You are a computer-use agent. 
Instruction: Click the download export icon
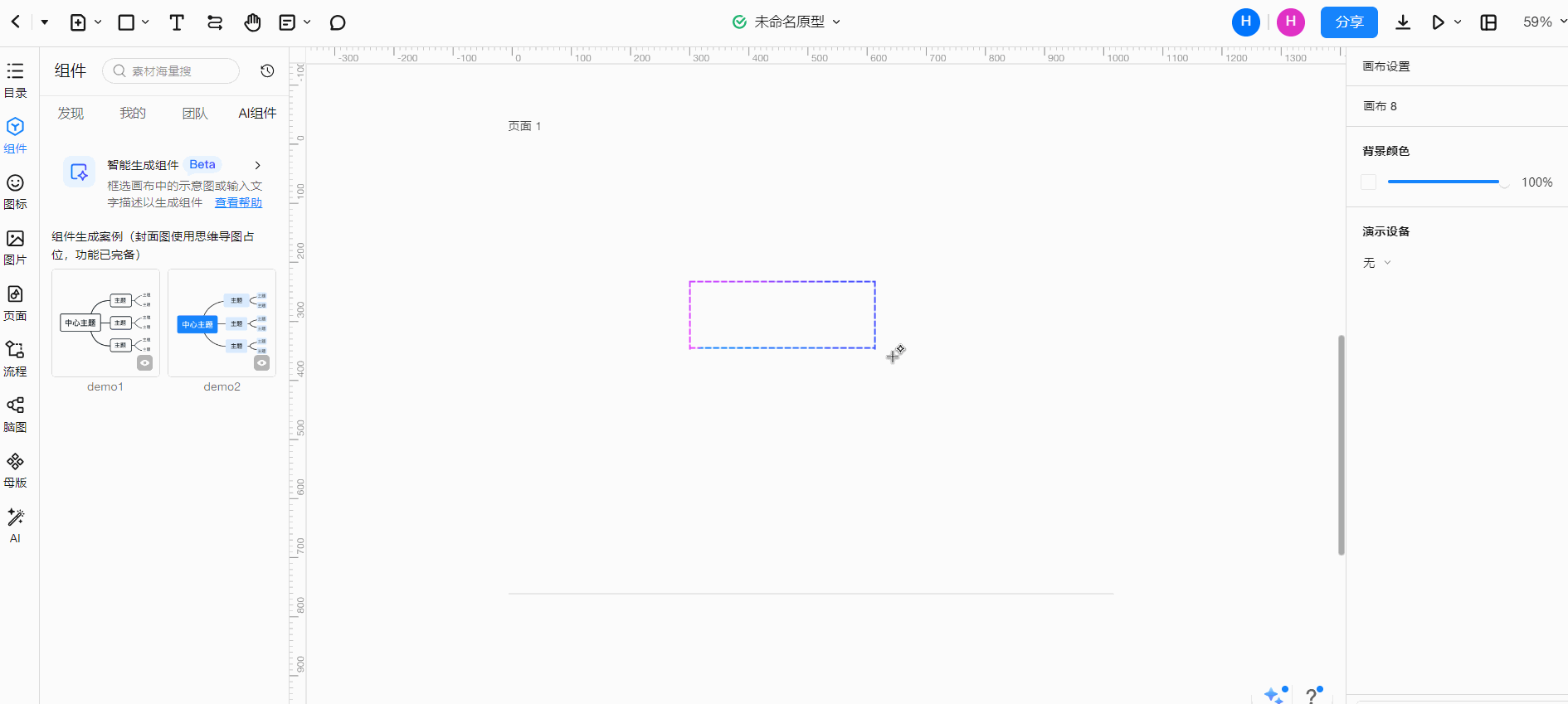[1402, 22]
